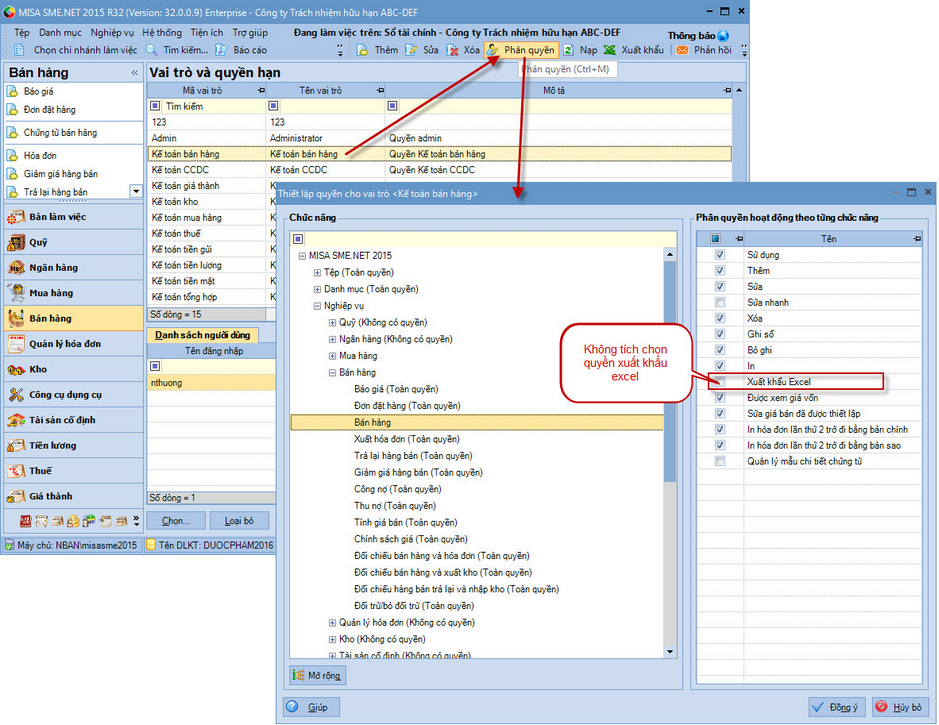Select Báo giá in Bán hàng panel
This screenshot has width=939, height=725.
[x=38, y=92]
